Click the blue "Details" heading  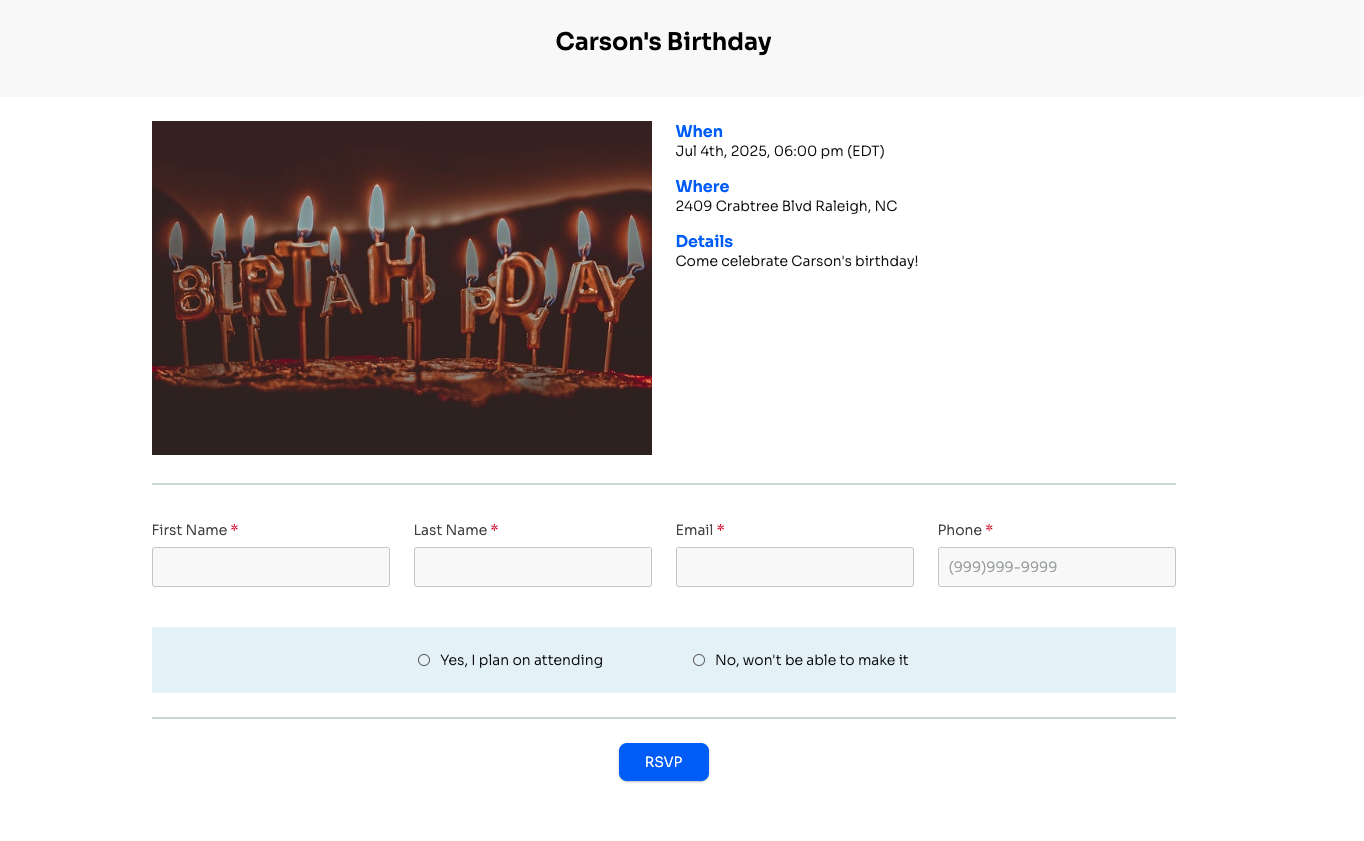click(x=704, y=241)
